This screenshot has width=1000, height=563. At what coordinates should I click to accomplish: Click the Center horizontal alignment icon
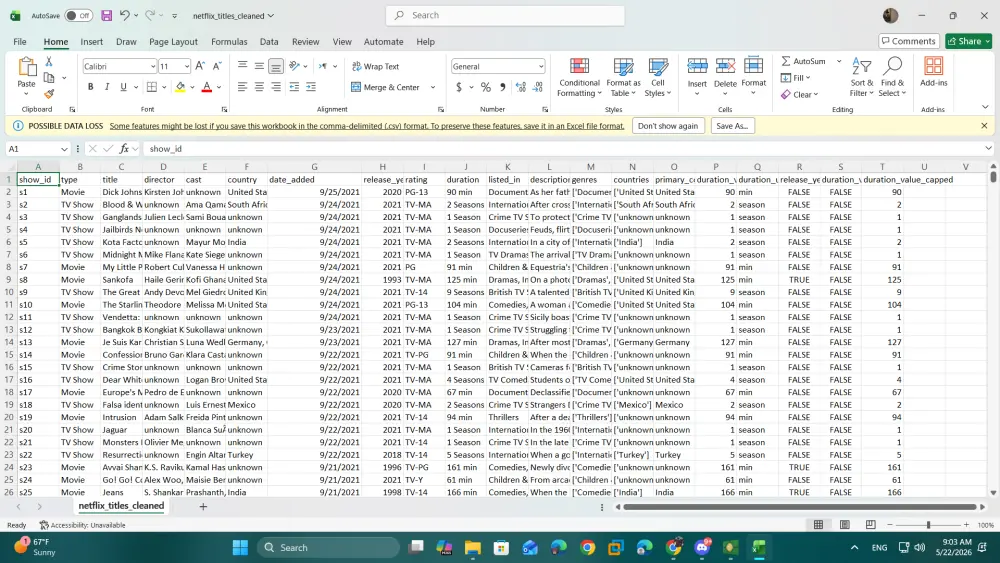pos(259,87)
